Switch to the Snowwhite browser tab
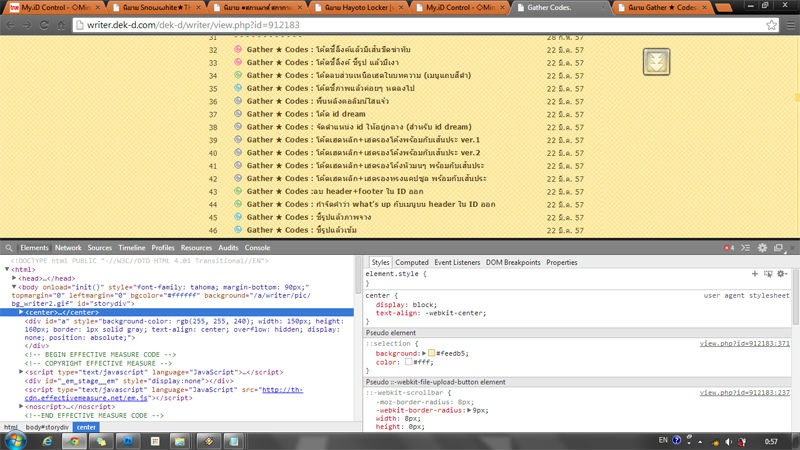This screenshot has width=800, height=450. [x=157, y=8]
